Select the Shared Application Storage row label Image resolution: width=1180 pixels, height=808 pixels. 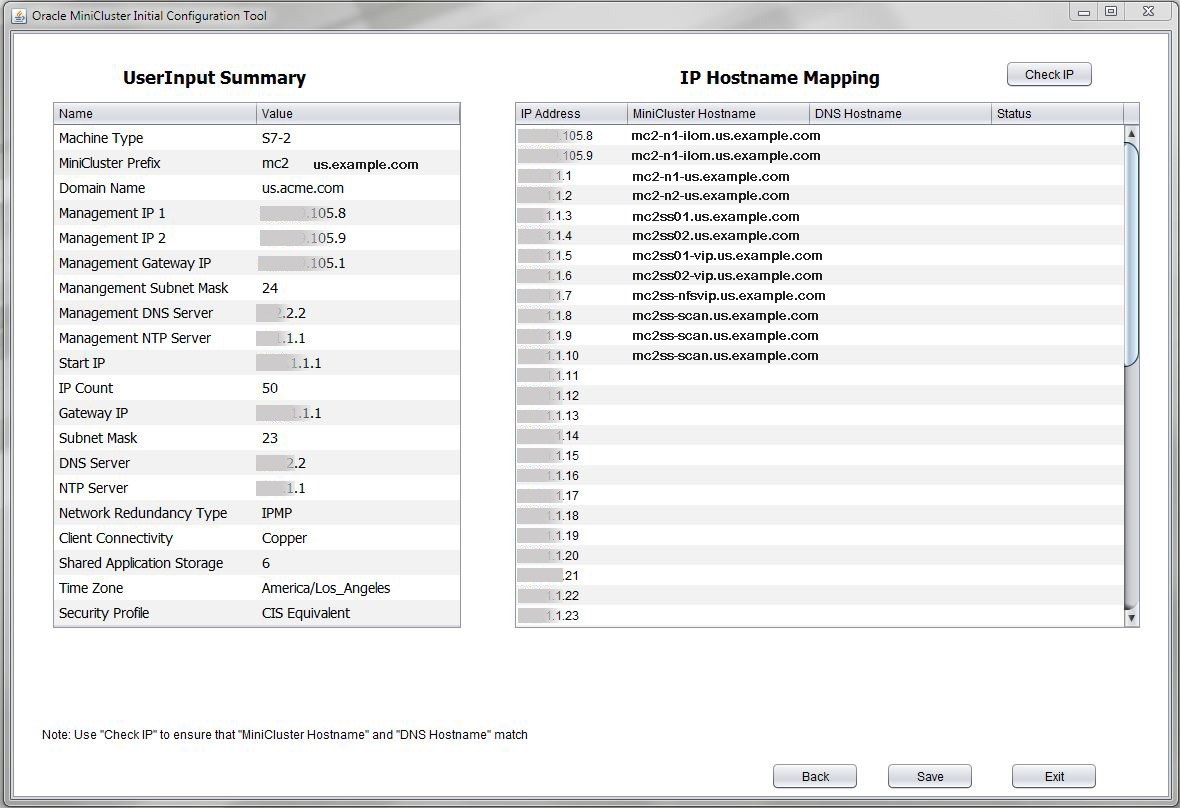(x=141, y=563)
